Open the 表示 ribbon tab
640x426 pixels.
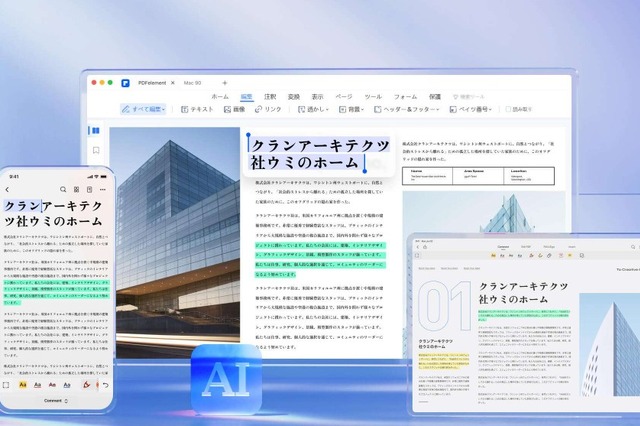click(318, 97)
